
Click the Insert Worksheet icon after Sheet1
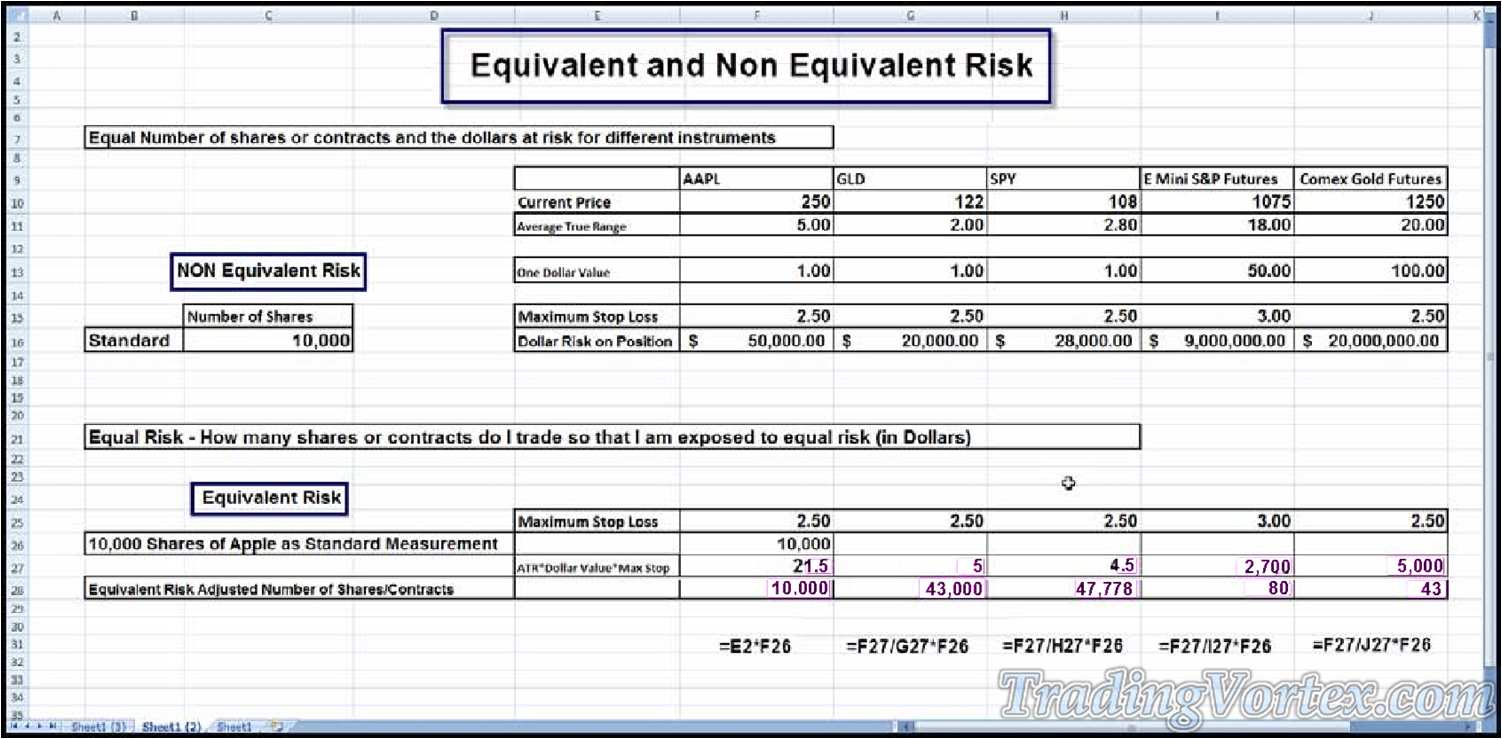pyautogui.click(x=276, y=728)
